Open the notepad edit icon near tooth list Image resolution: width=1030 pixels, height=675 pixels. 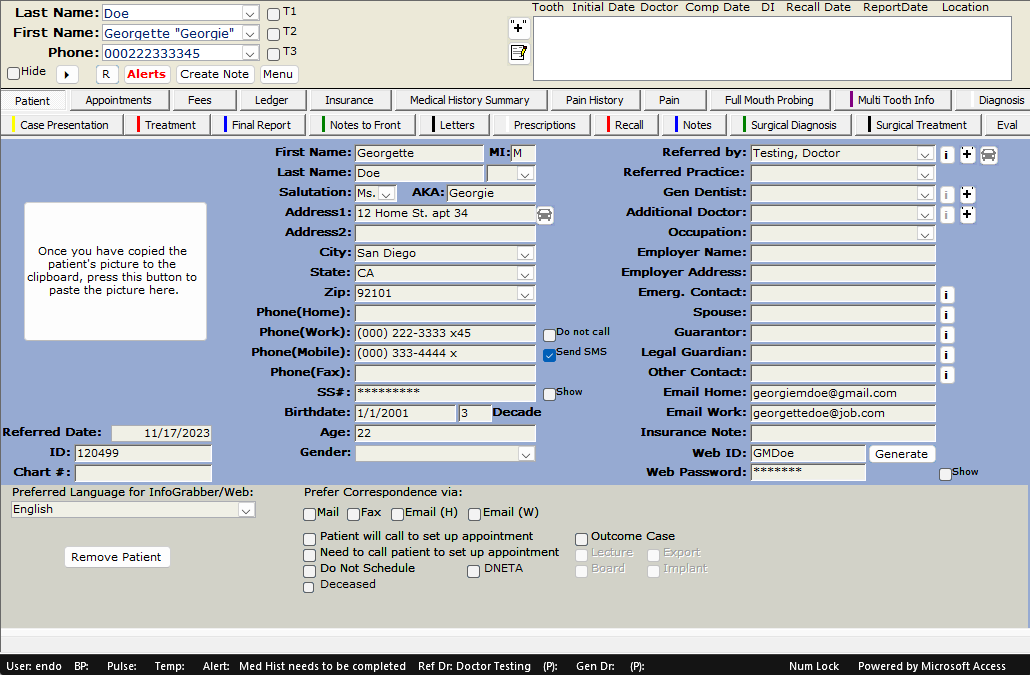point(519,53)
